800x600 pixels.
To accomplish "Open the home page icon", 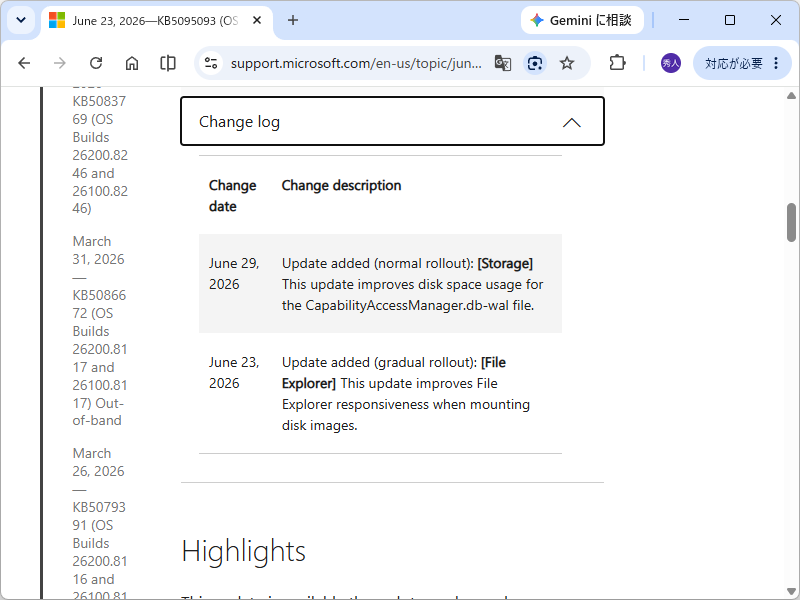I will coord(132,63).
